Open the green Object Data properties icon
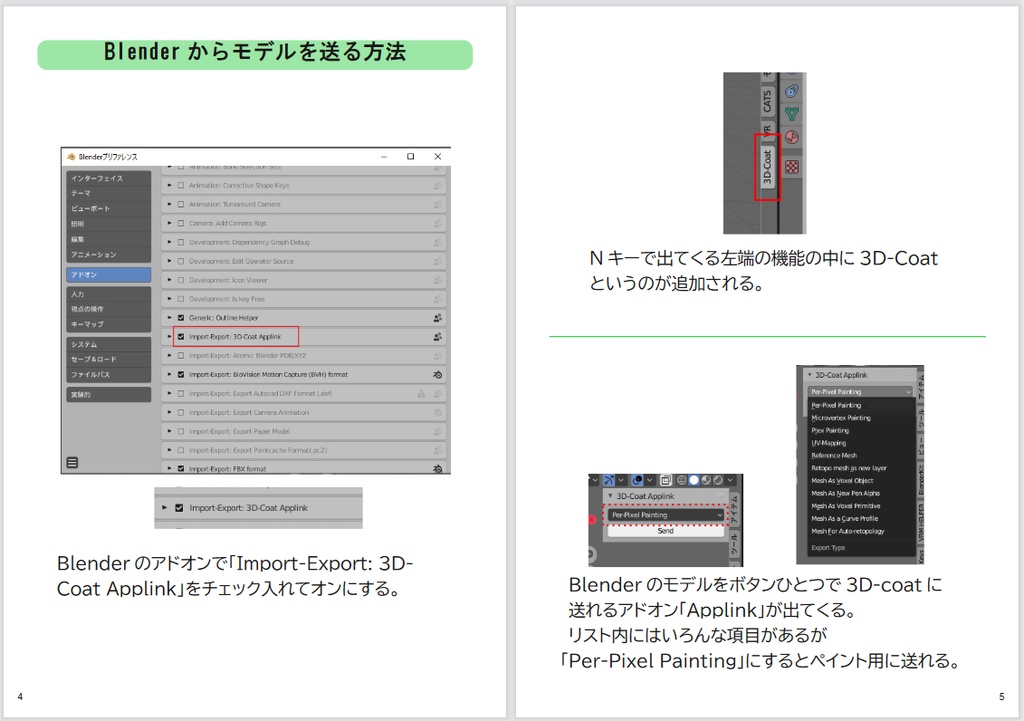This screenshot has width=1024, height=721. click(x=792, y=114)
